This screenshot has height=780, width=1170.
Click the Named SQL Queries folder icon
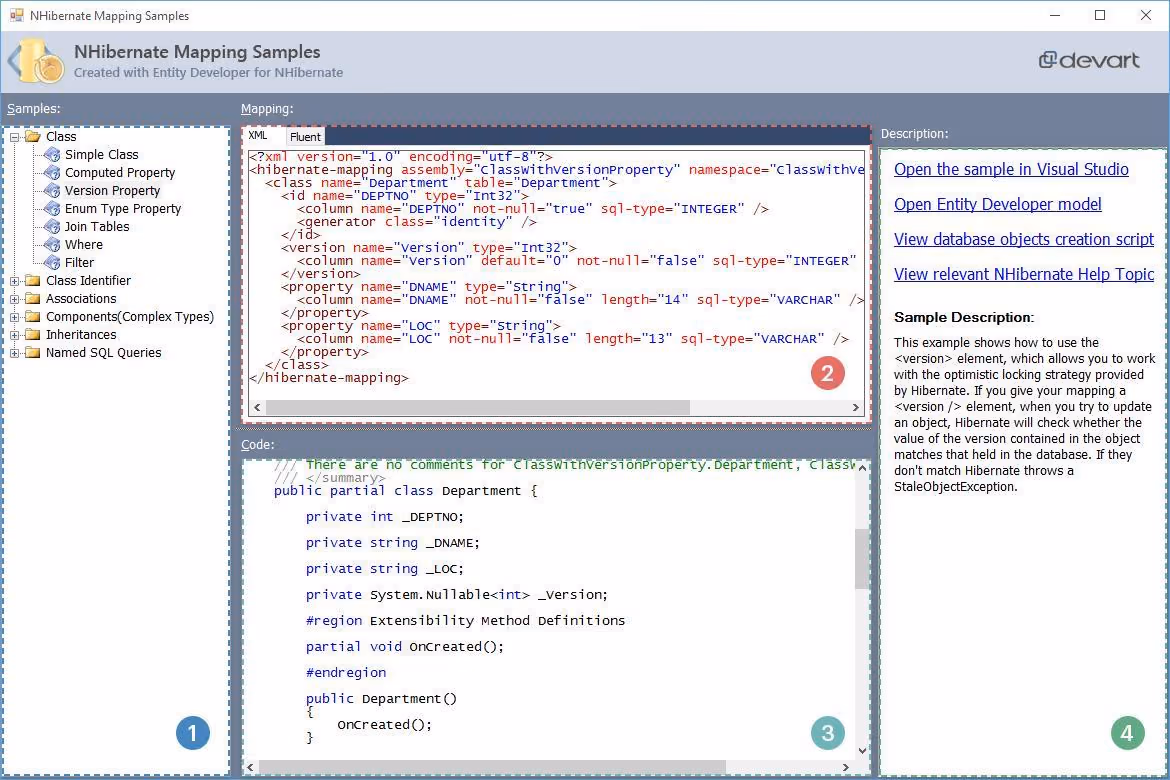tap(33, 352)
